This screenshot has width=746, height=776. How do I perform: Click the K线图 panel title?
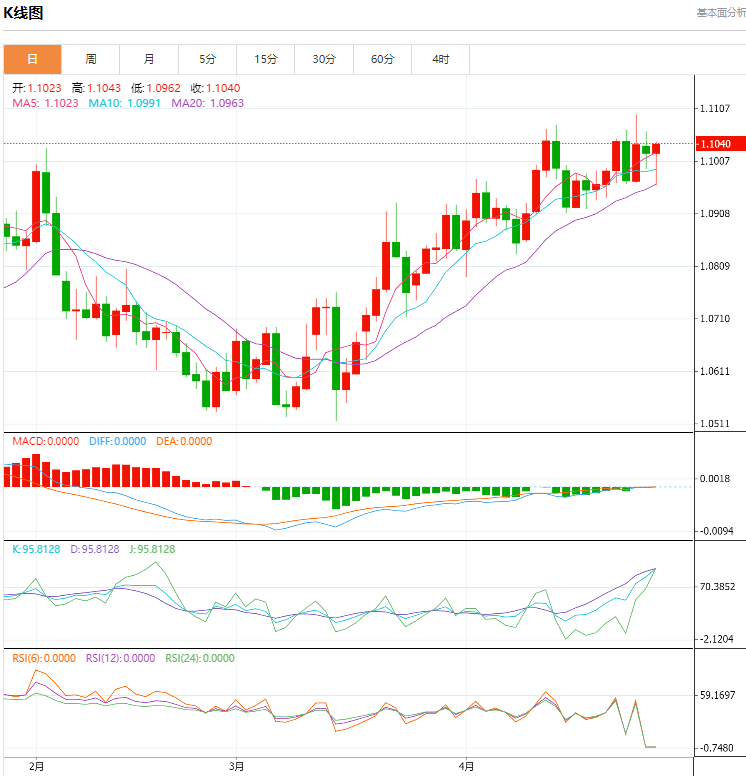(24, 13)
